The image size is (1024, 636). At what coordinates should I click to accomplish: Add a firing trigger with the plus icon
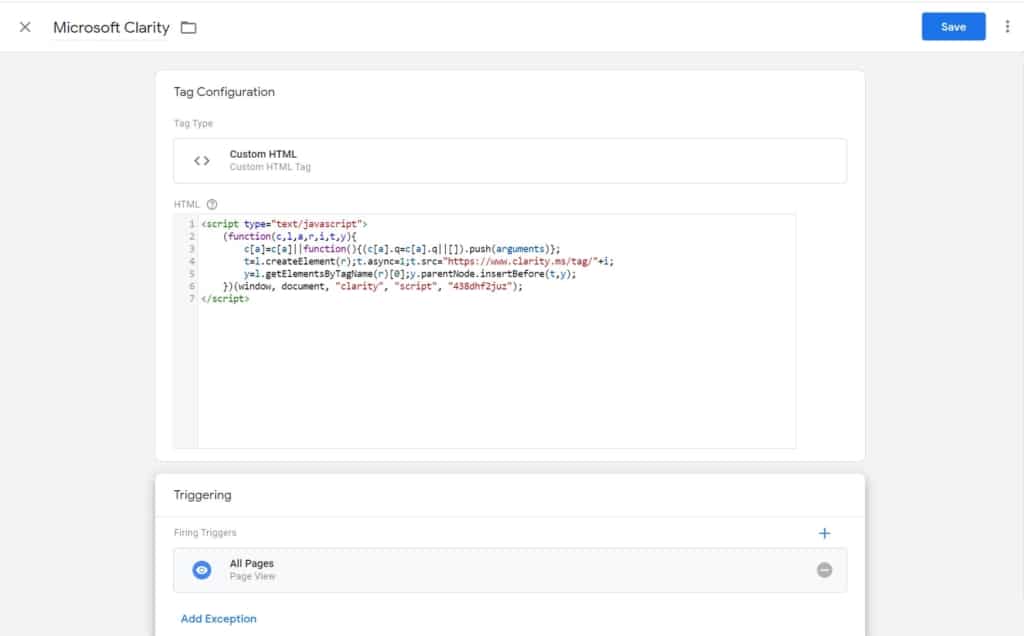pos(824,533)
